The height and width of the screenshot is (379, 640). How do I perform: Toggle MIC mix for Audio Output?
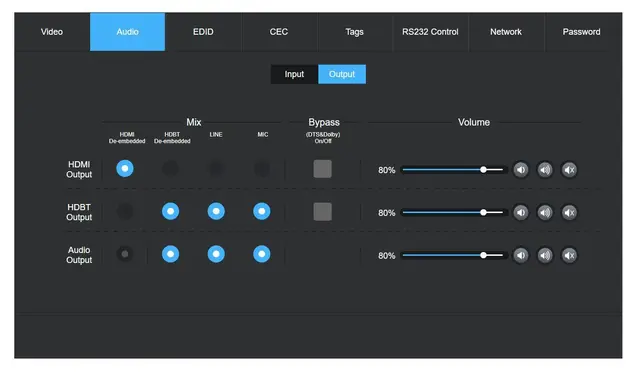tap(262, 254)
